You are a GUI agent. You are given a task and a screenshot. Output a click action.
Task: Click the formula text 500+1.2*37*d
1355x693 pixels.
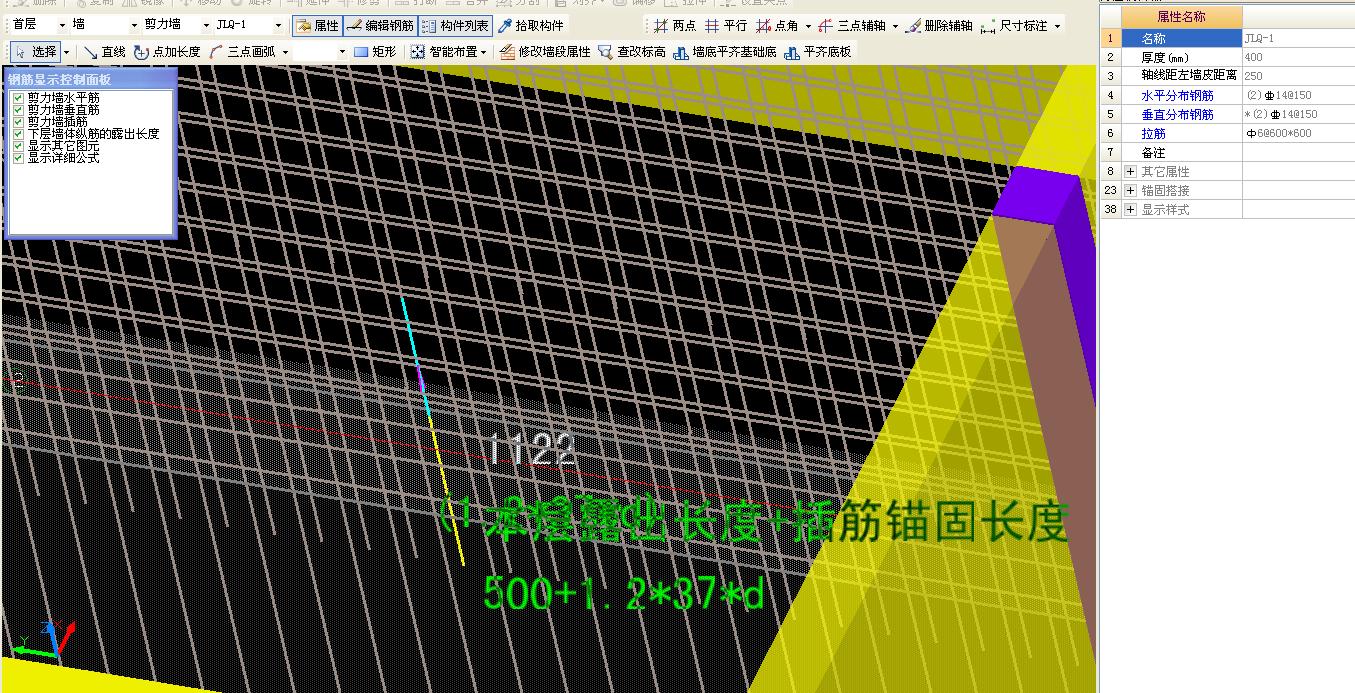[x=624, y=593]
